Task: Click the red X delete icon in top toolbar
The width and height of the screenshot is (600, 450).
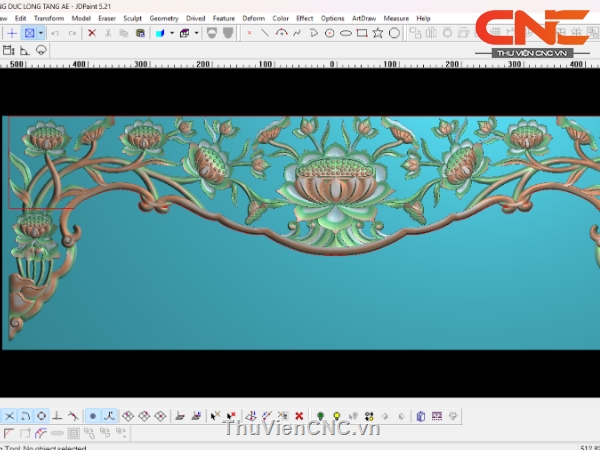Action: click(x=92, y=33)
